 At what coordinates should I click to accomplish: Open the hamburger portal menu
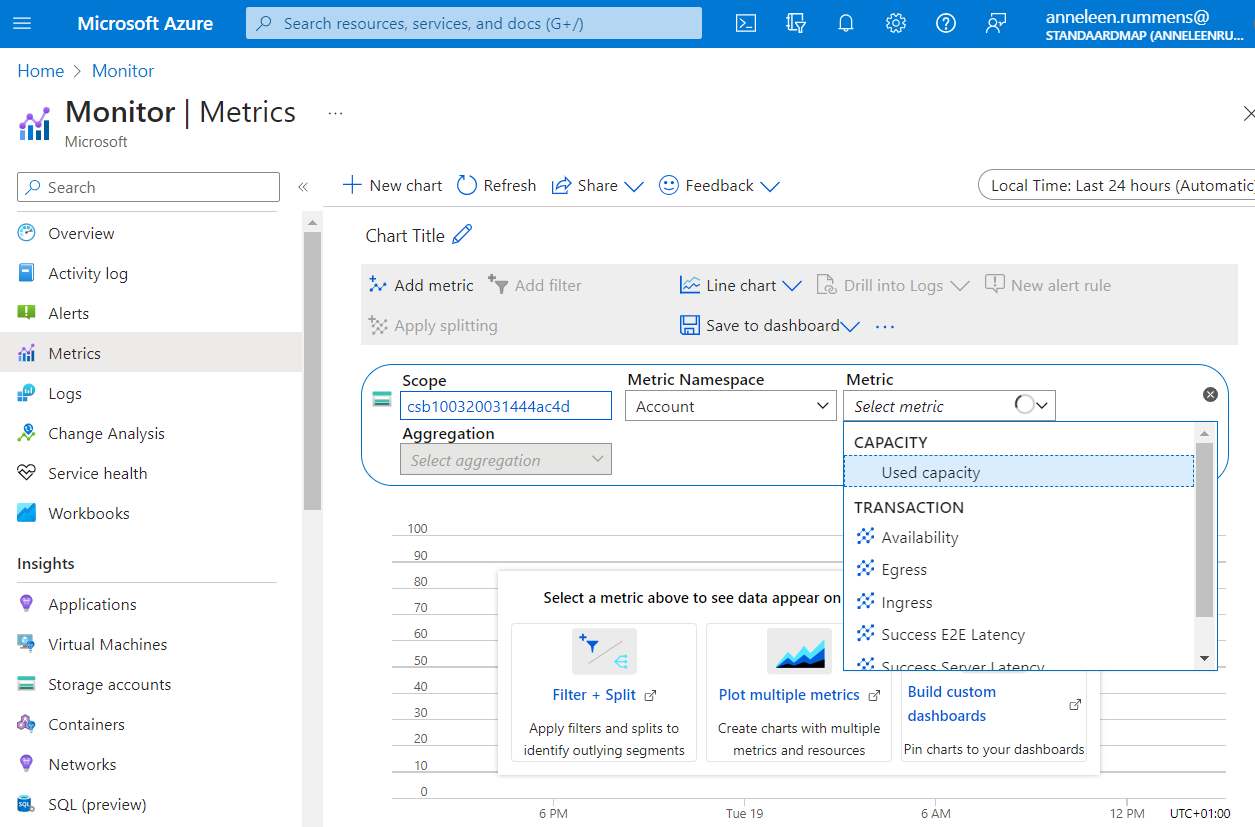coord(22,23)
